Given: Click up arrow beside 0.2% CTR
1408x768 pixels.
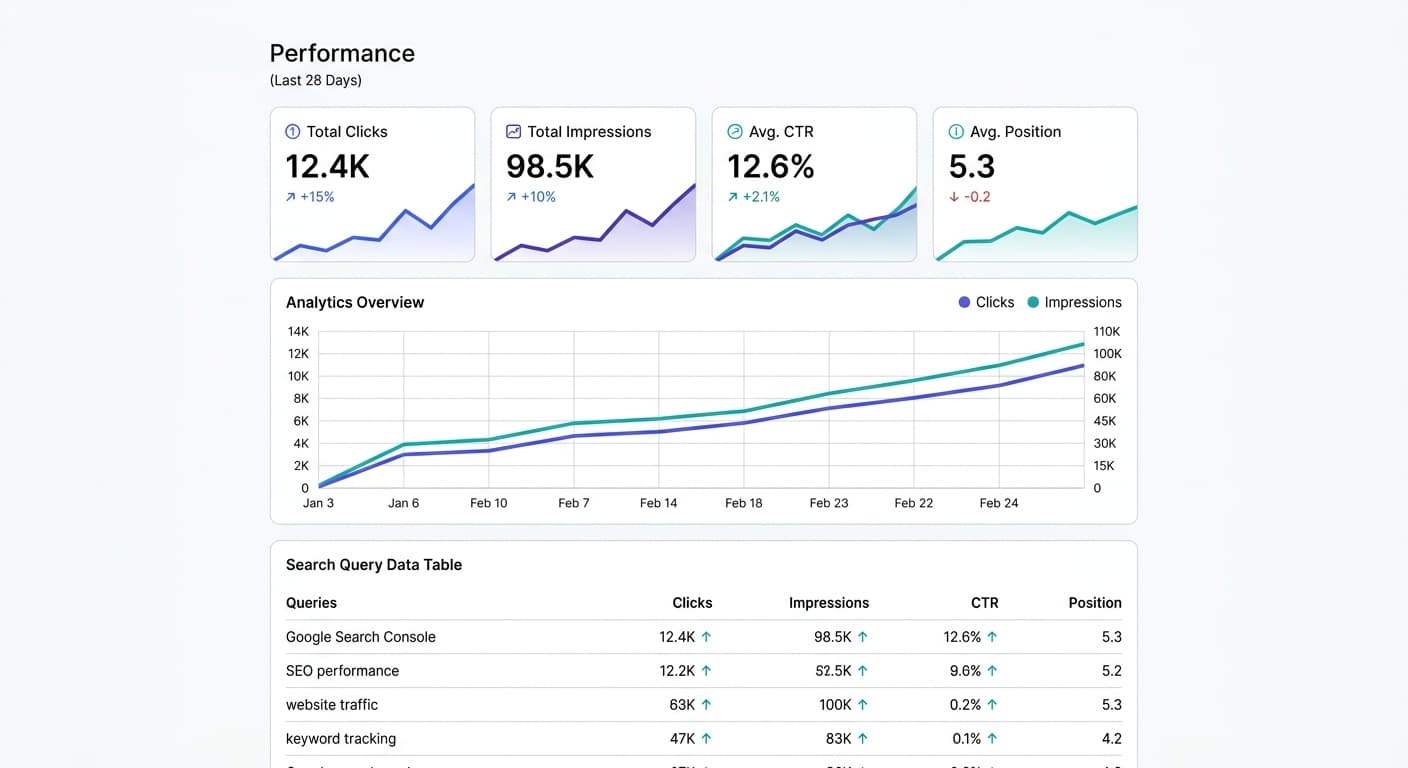Looking at the screenshot, I should [x=992, y=705].
